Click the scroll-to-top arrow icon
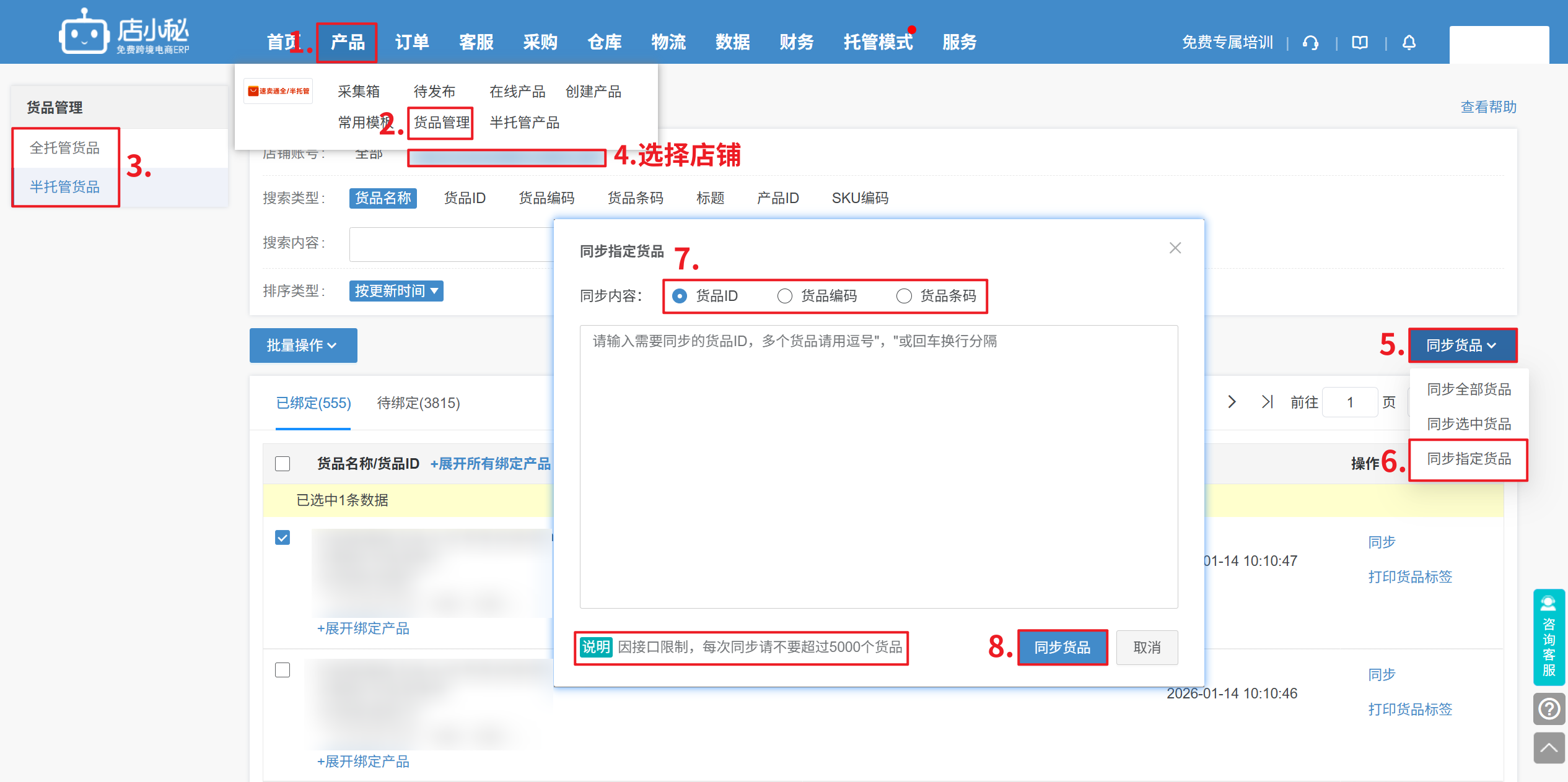The image size is (1568, 782). 1549,748
